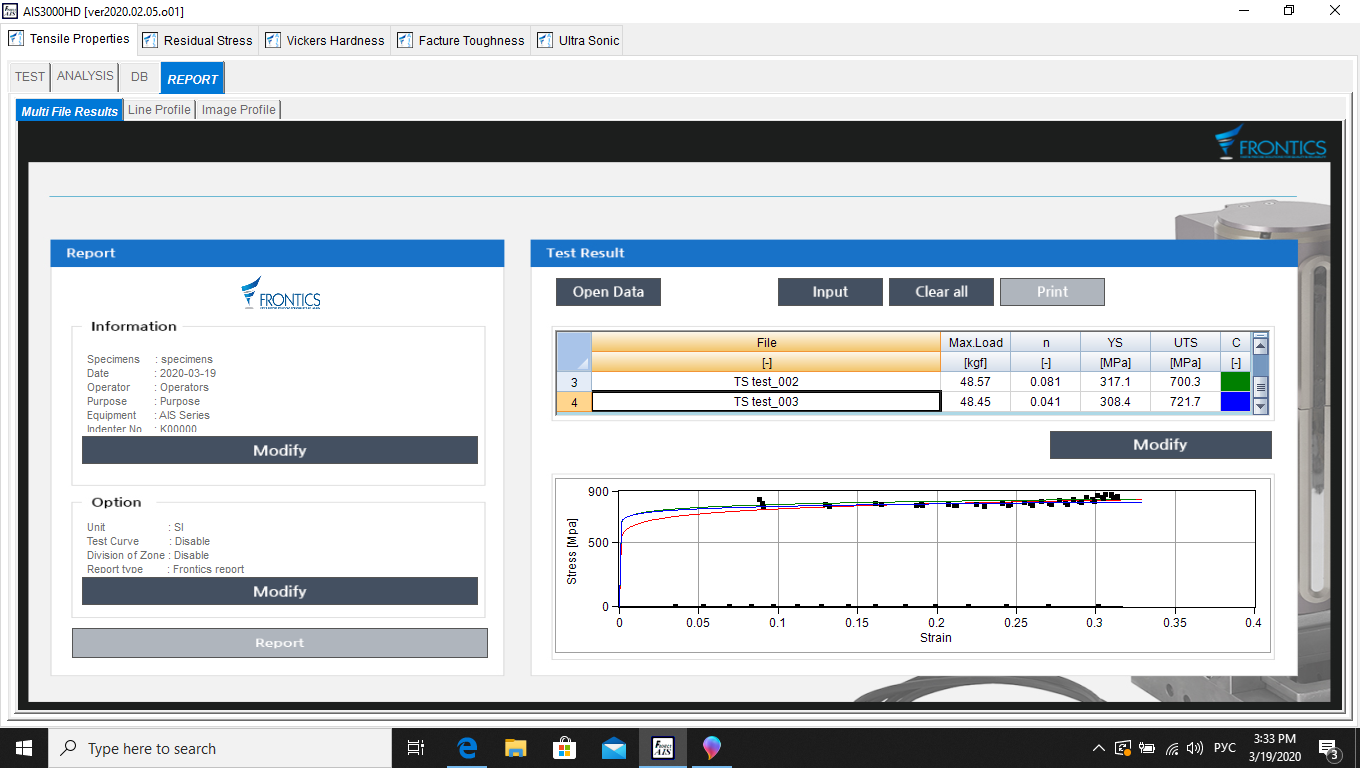This screenshot has height=768, width=1360.
Task: Click the volume speaker tray icon
Action: click(1194, 748)
